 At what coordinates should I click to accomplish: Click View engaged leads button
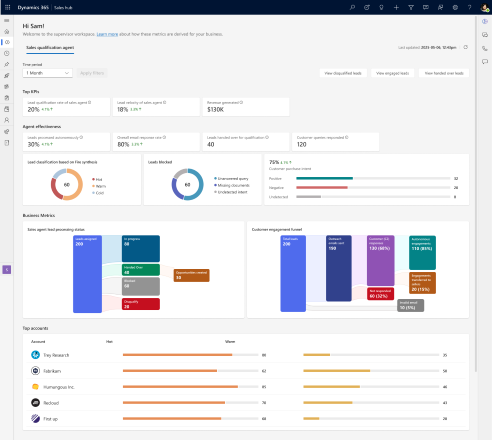pos(392,73)
